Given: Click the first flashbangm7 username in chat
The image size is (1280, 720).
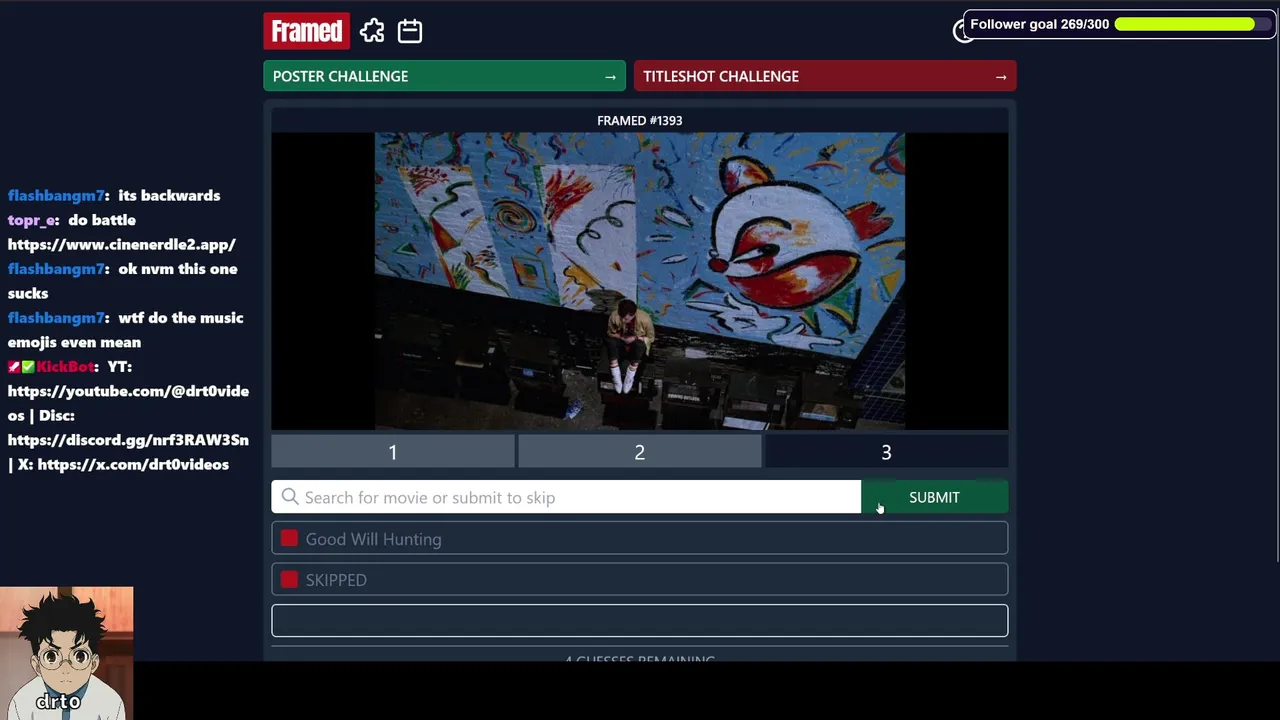Looking at the screenshot, I should (57, 195).
